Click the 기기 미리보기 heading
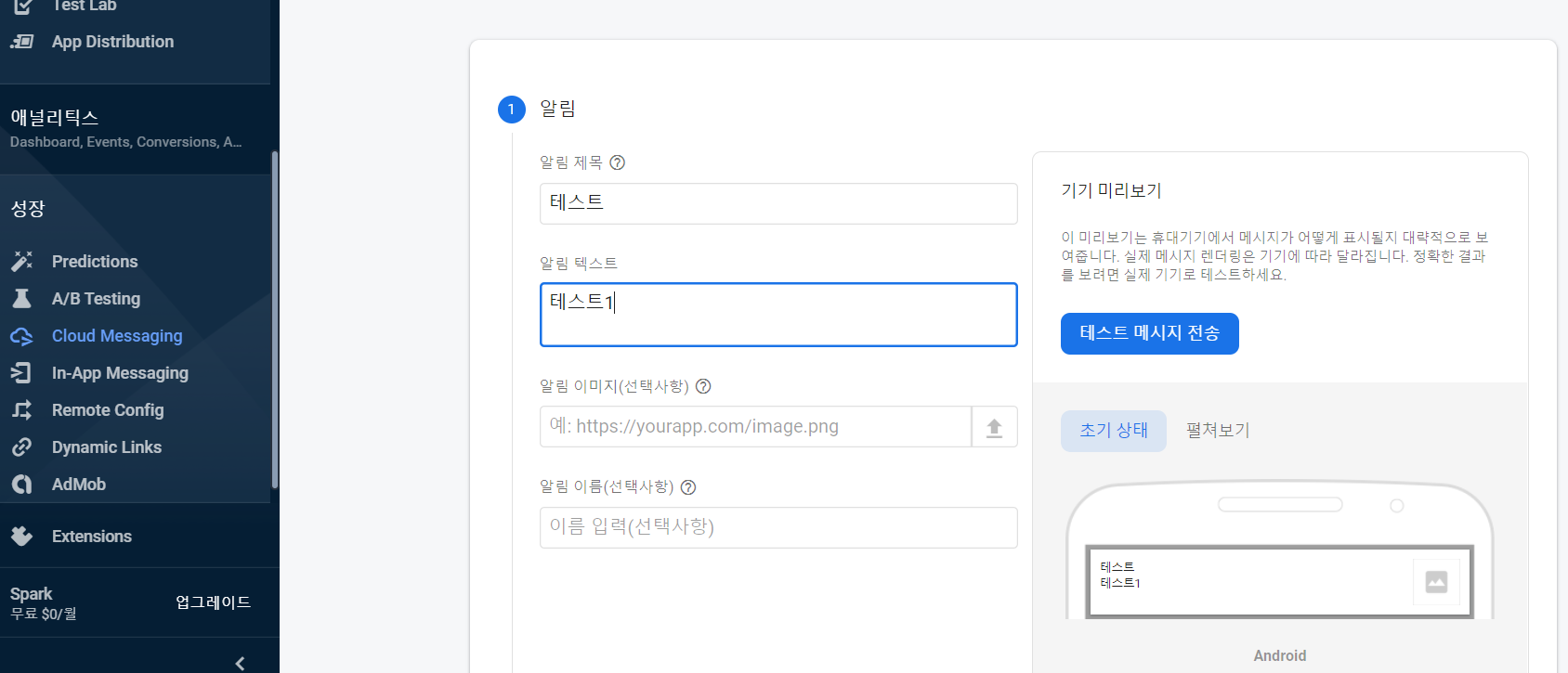This screenshot has height=673, width=1568. click(x=1111, y=190)
